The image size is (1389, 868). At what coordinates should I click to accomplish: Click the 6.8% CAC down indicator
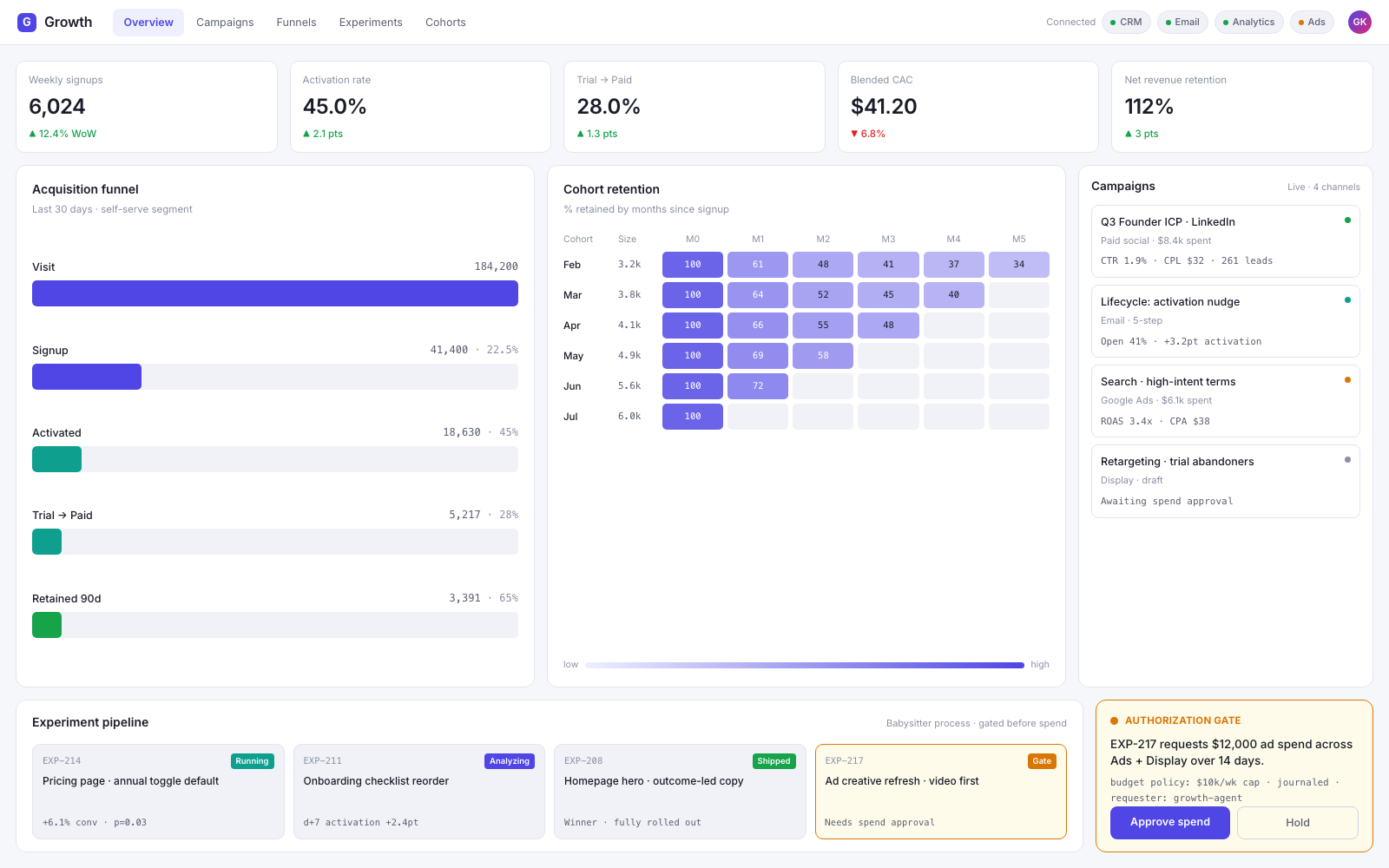[868, 134]
